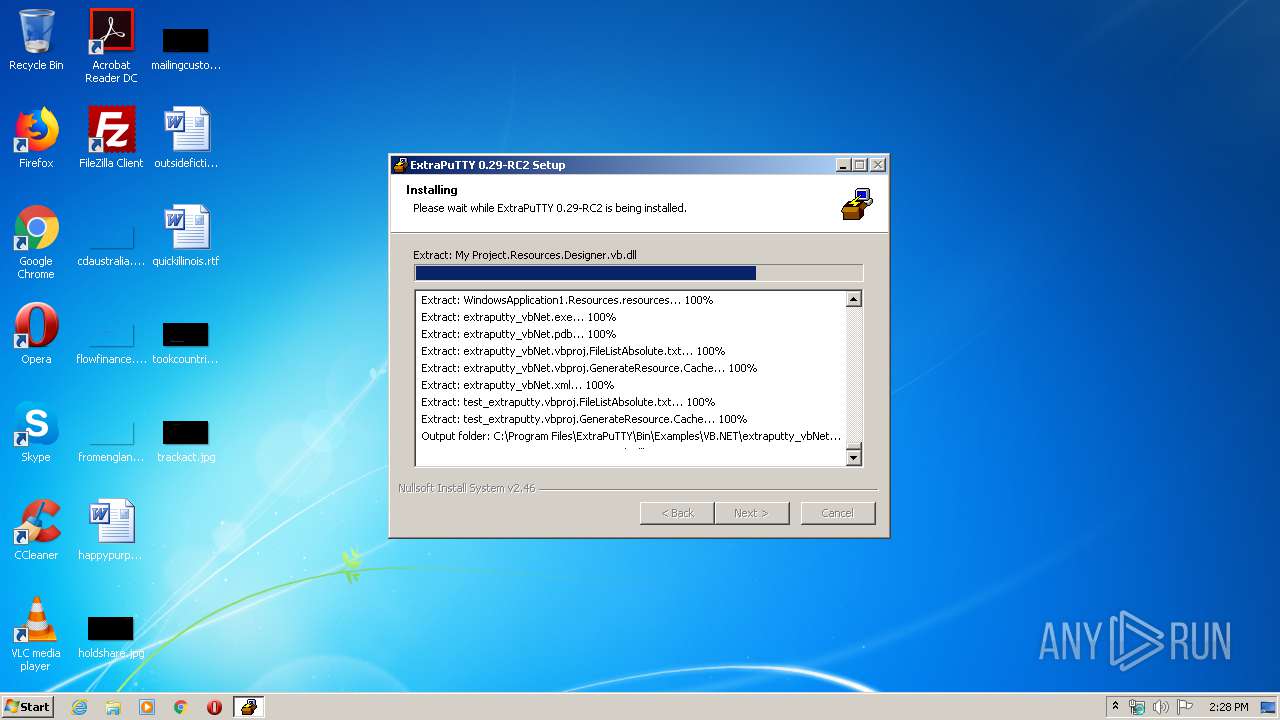Select the happypurp... Word document
The image size is (1280, 720).
point(111,530)
